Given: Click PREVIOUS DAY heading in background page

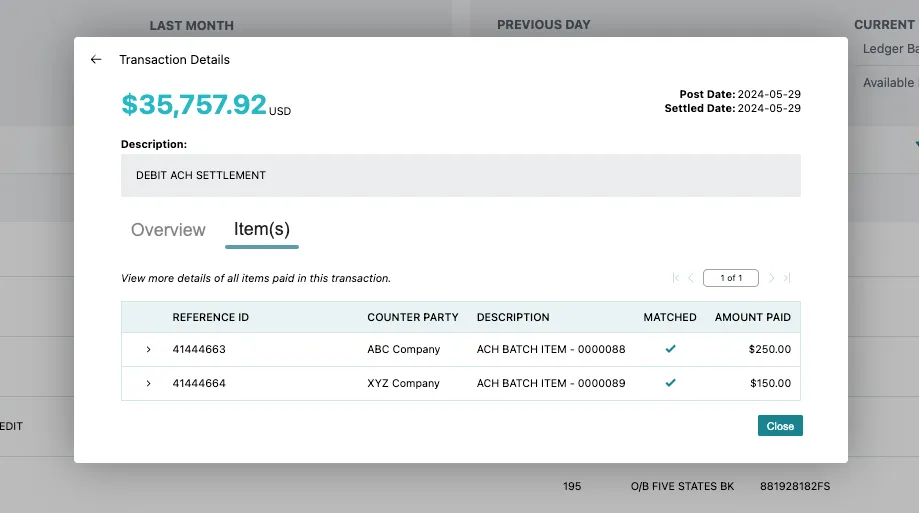Looking at the screenshot, I should coord(544,25).
